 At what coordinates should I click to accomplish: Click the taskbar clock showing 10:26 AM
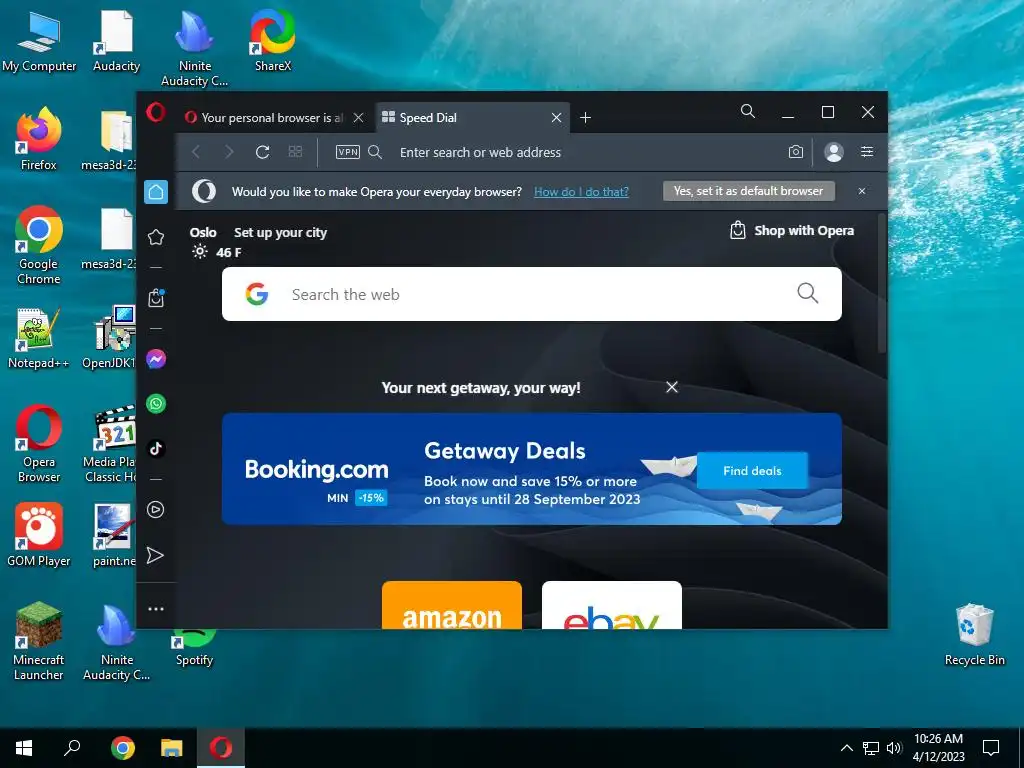point(938,748)
